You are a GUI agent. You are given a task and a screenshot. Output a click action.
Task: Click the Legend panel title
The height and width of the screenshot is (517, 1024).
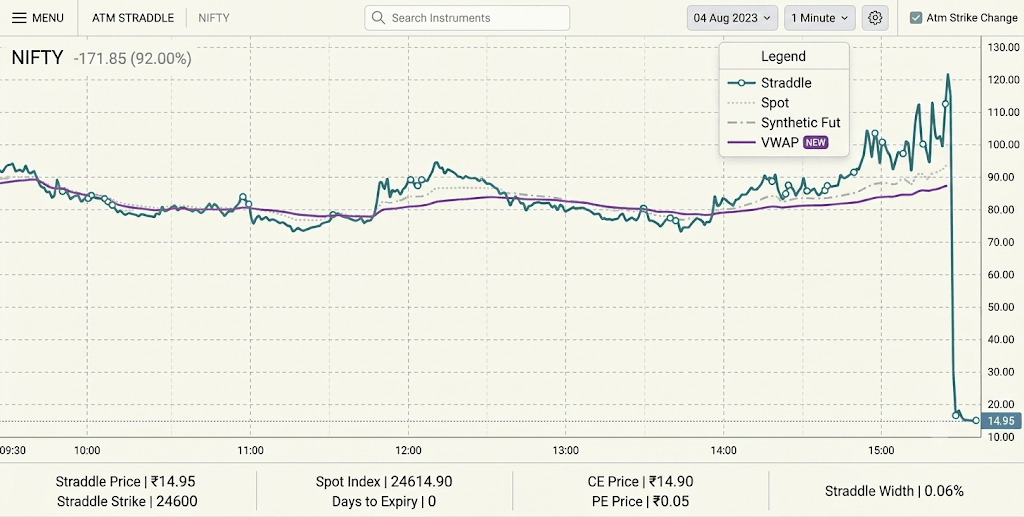783,56
